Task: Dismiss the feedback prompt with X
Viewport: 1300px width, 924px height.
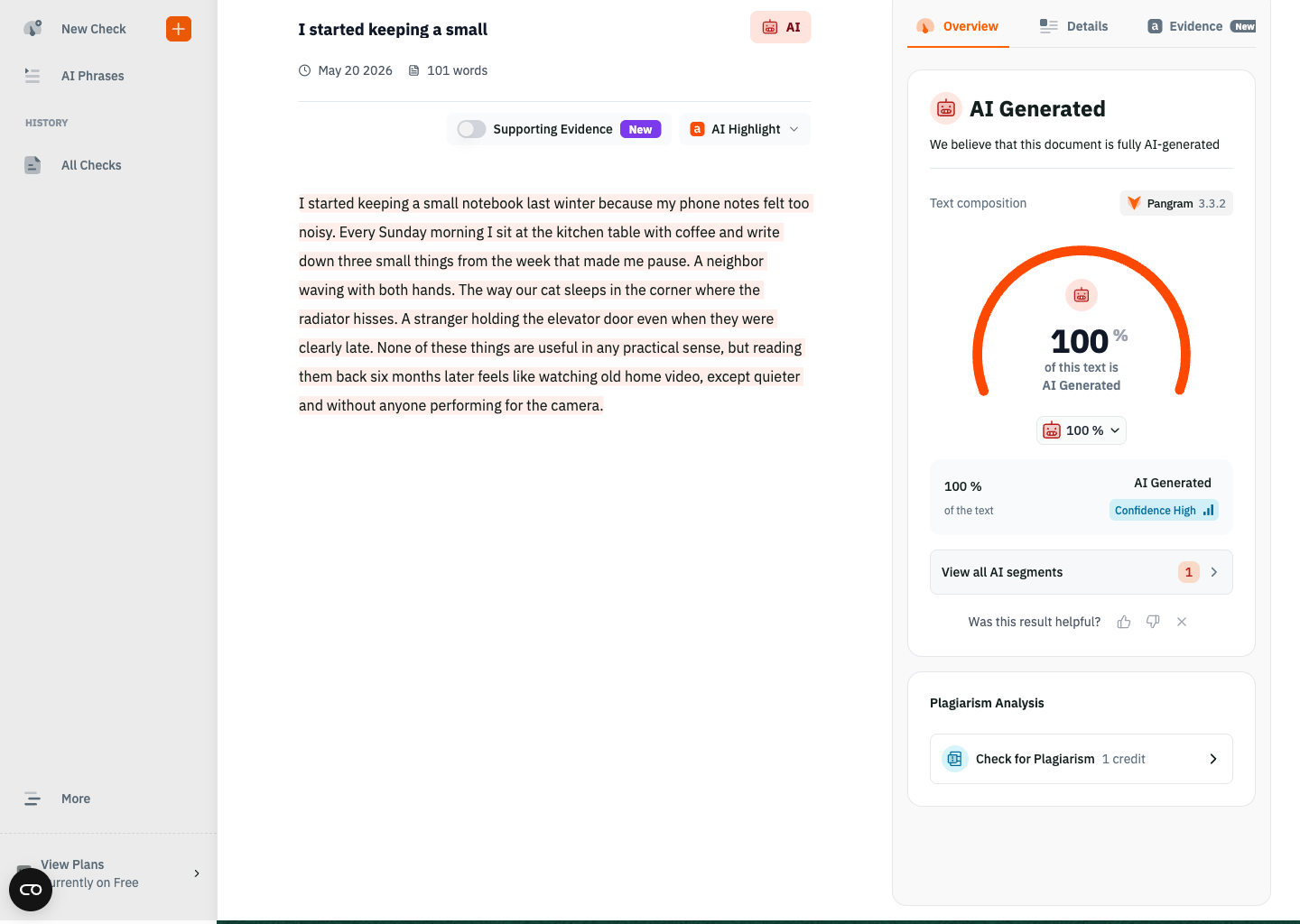Action: (x=1182, y=622)
